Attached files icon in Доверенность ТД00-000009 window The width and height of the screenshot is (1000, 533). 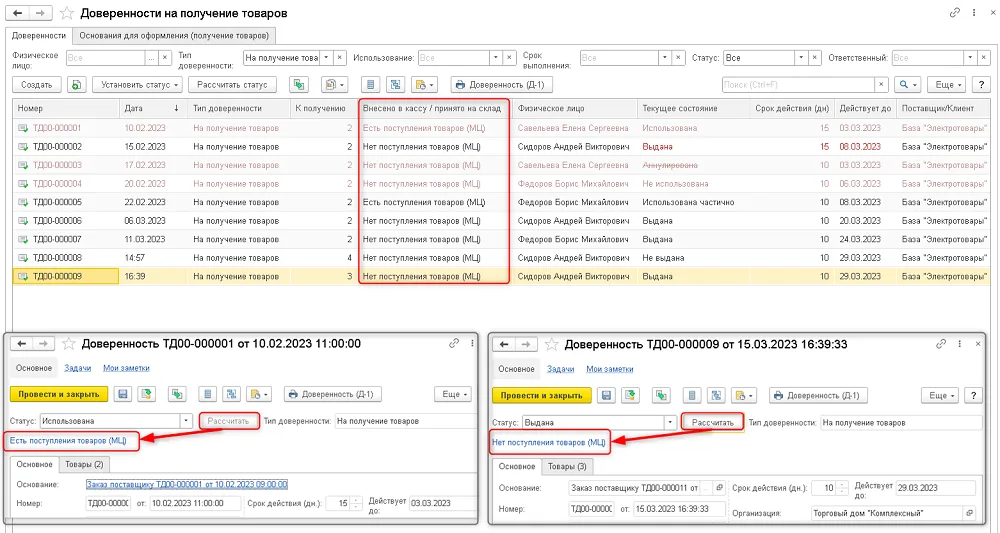(x=744, y=396)
